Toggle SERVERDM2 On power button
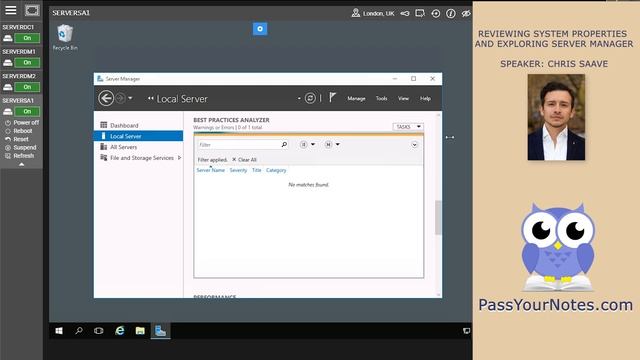Screen dimensions: 640x360 click(x=27, y=87)
